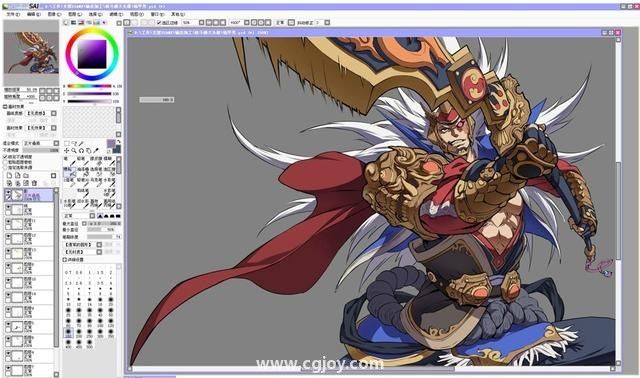
Task: Select the rotate view tool
Action: tap(81, 151)
